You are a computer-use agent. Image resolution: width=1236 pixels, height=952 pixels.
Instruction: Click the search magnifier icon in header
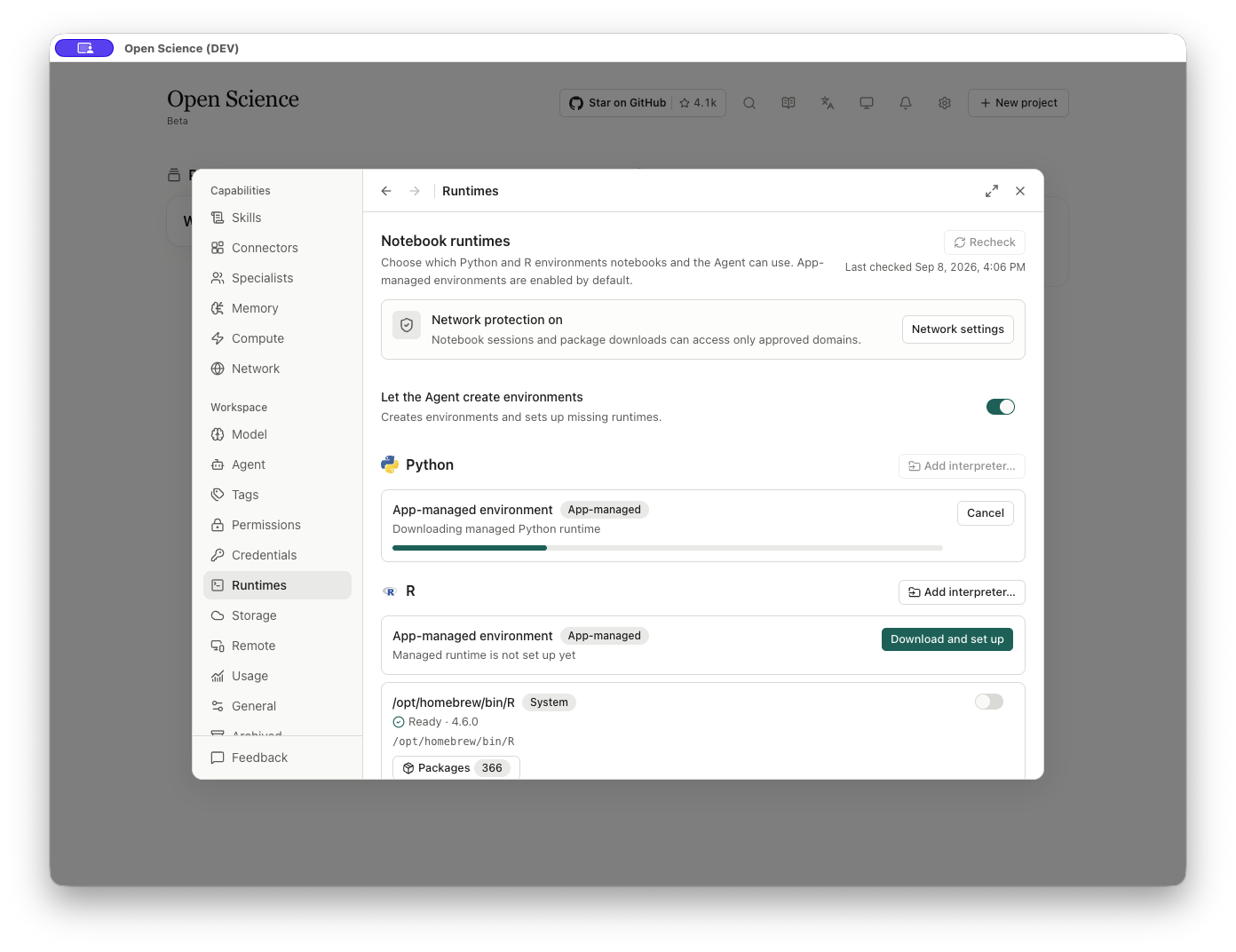tap(749, 103)
